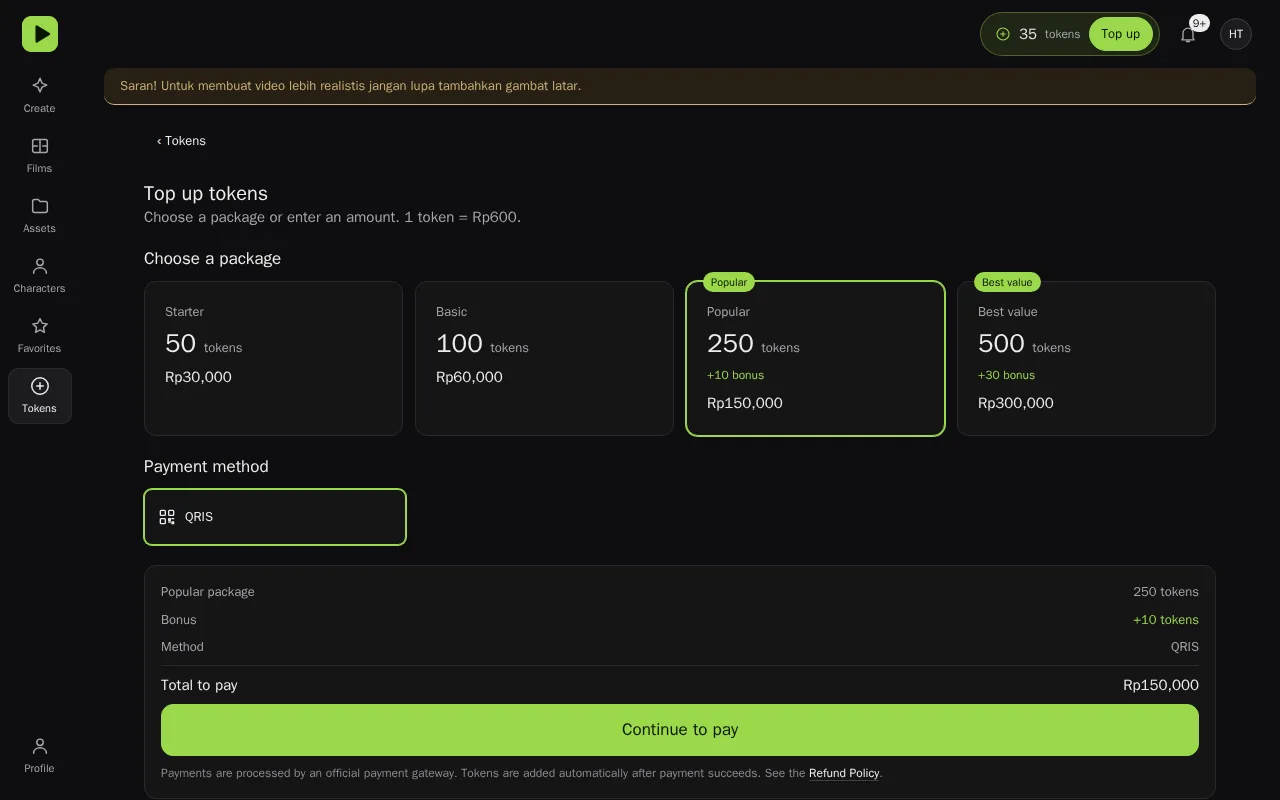This screenshot has width=1280, height=800.
Task: Click the Best value green badge
Action: (1007, 282)
